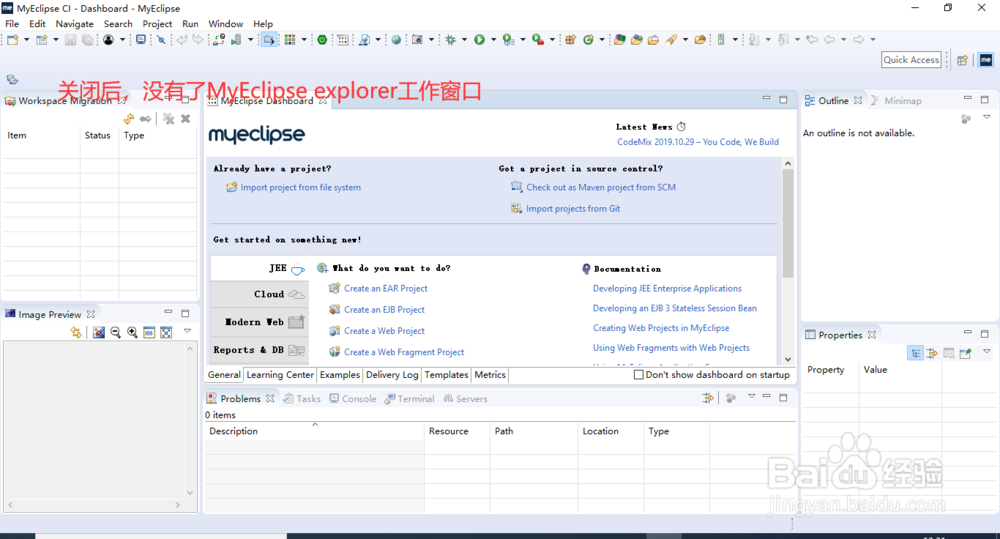Screen dimensions: 1000x539
Task: Click Show Categories icon in Properties
Action: click(x=915, y=353)
